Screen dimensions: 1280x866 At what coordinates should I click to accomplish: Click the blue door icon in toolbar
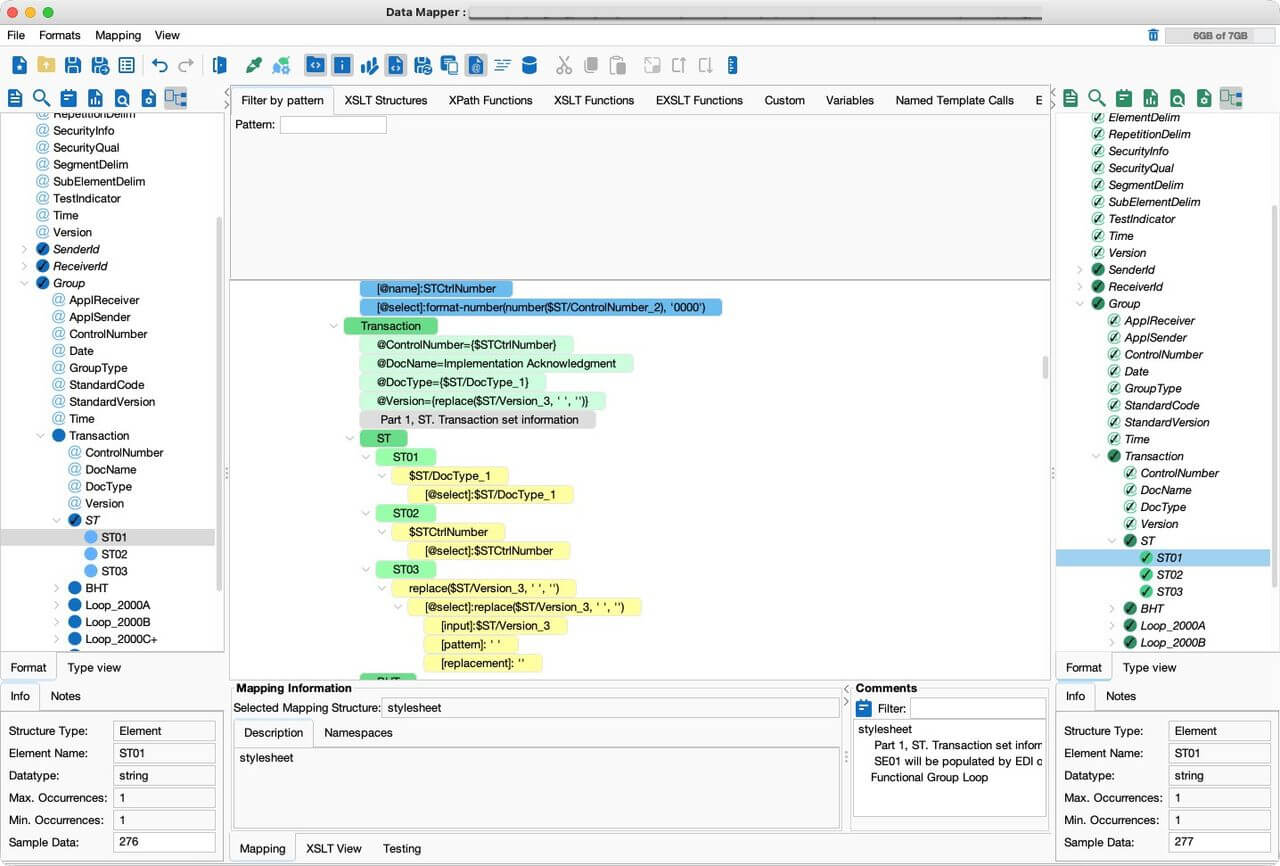click(219, 66)
